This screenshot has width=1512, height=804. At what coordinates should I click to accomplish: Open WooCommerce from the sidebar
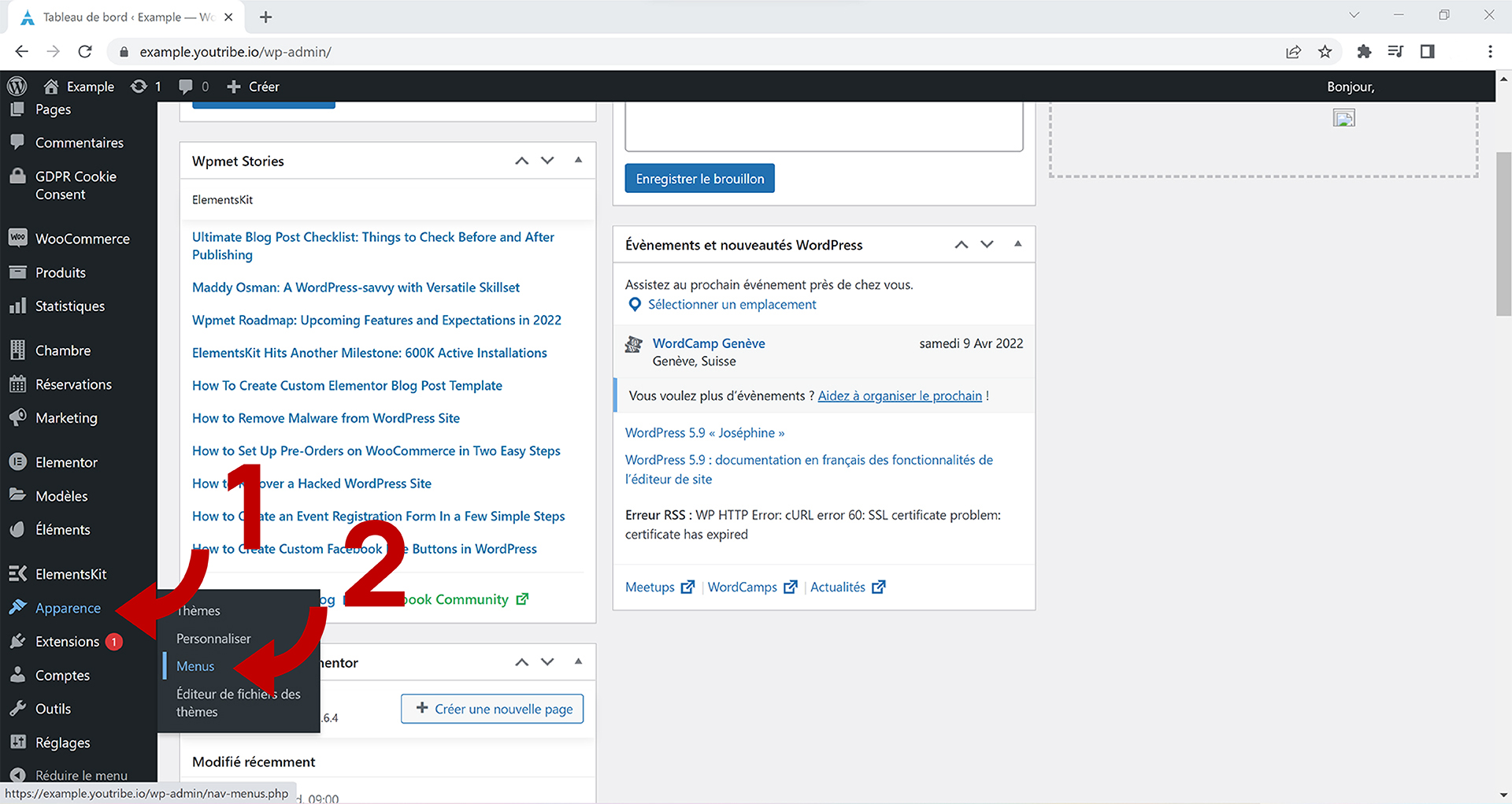pyautogui.click(x=82, y=239)
